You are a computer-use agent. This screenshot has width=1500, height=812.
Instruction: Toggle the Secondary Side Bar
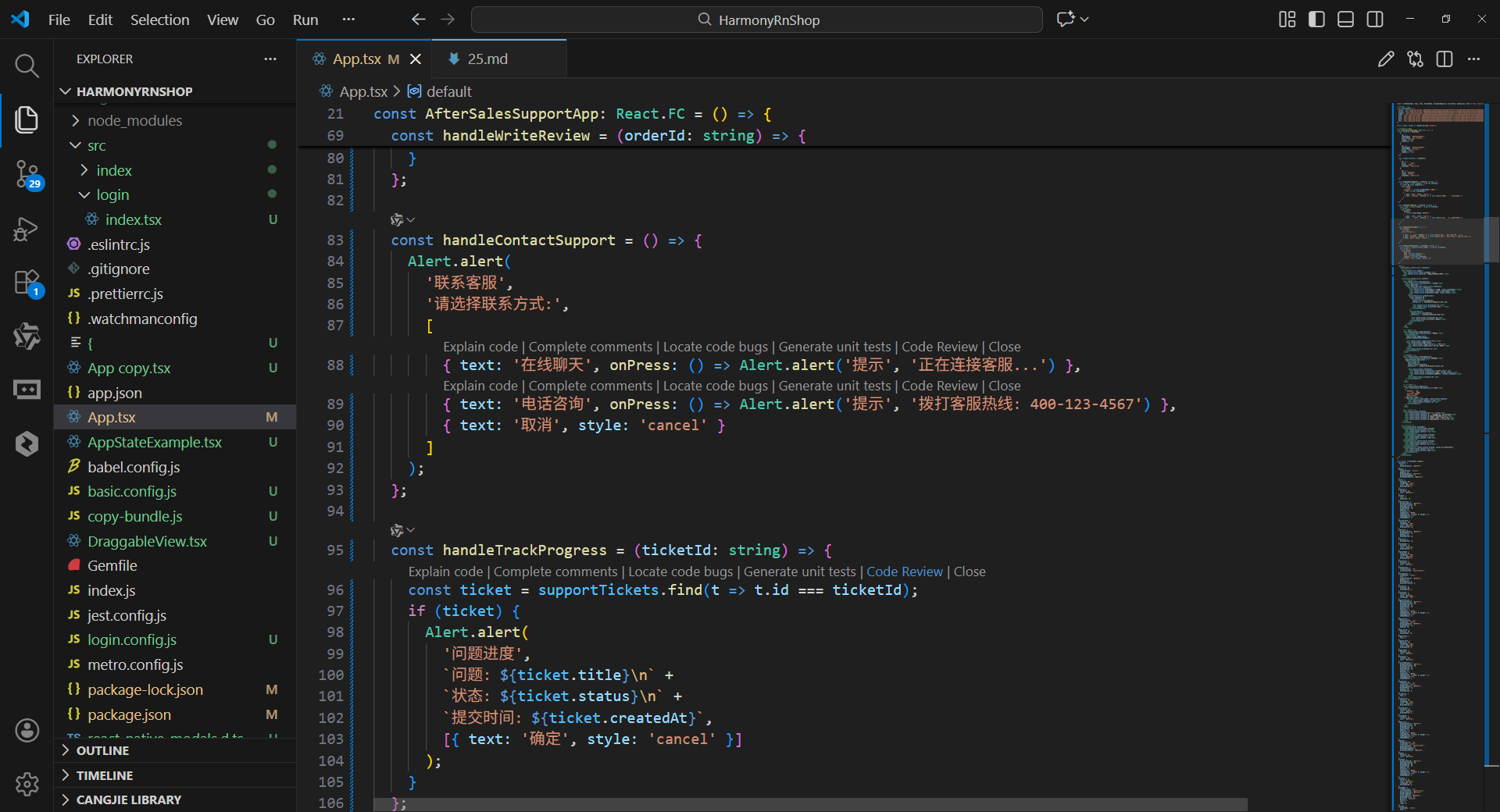click(x=1375, y=20)
